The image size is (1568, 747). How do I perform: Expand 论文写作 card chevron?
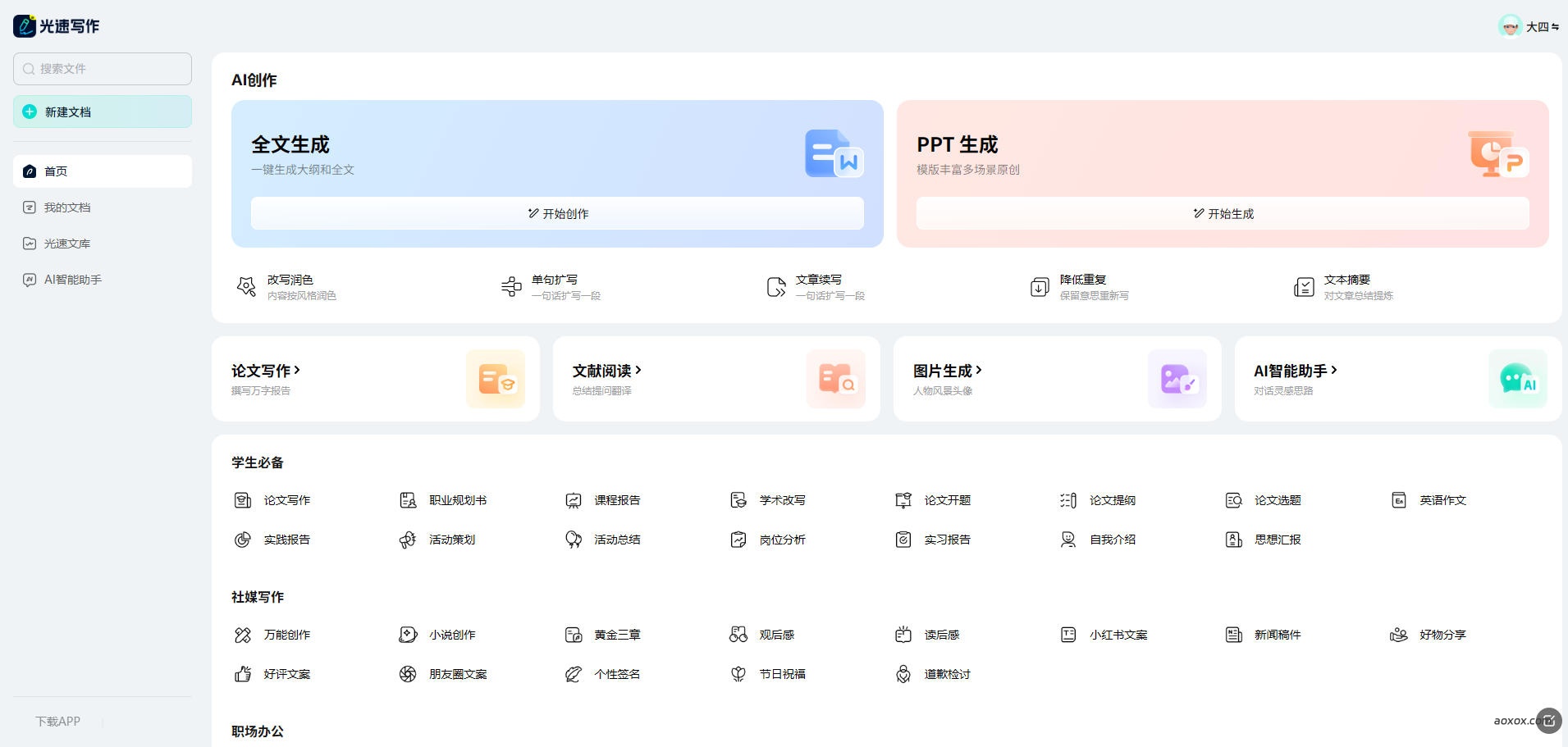tap(297, 371)
